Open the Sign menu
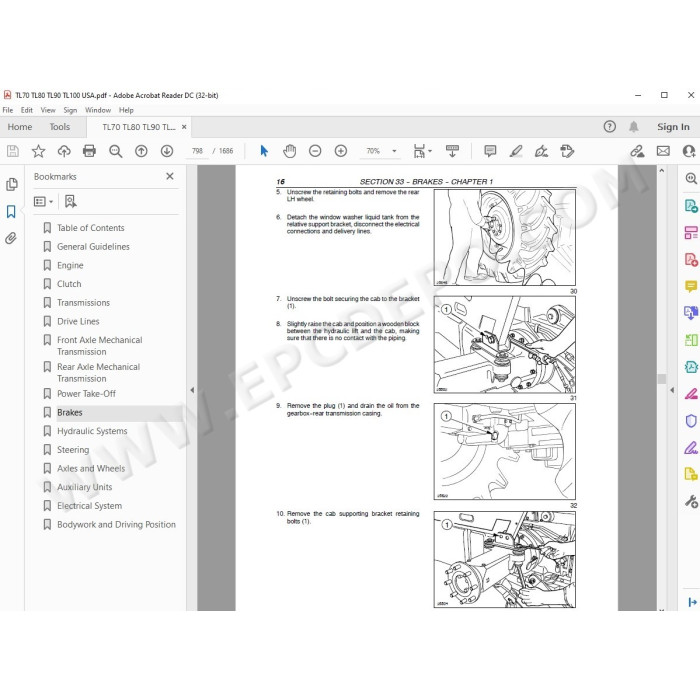700x700 pixels. tap(70, 110)
